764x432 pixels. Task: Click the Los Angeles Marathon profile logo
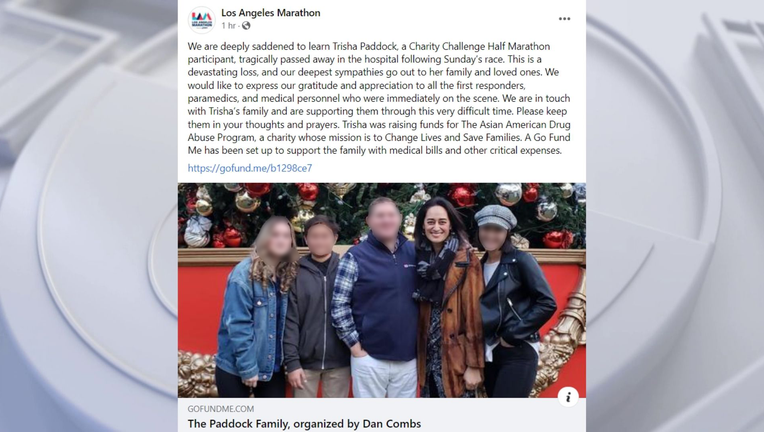tap(202, 19)
